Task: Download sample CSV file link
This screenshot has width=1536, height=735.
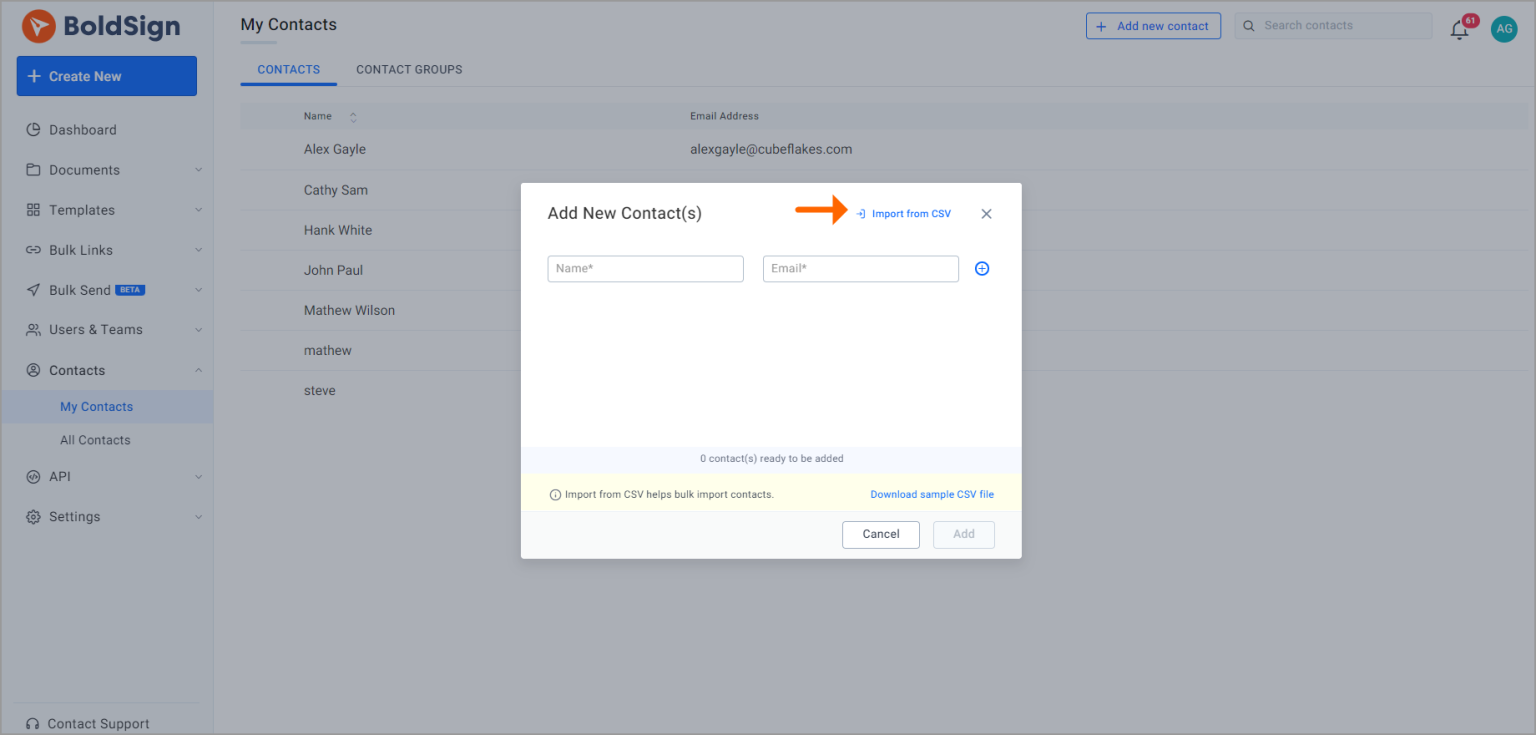Action: click(x=931, y=495)
